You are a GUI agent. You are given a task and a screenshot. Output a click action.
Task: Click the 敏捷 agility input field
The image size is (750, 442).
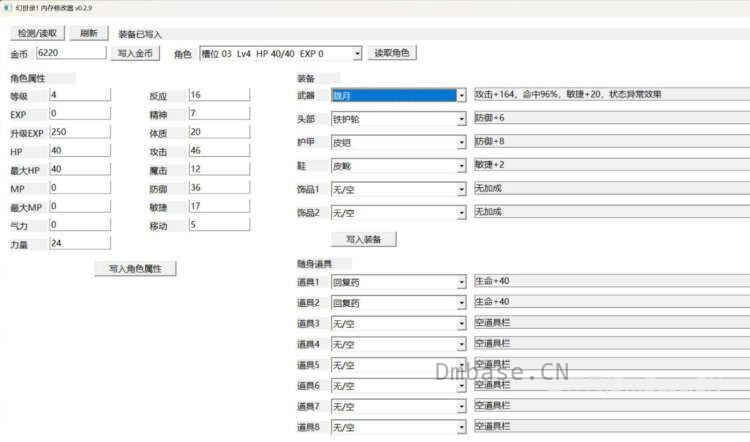pos(219,206)
